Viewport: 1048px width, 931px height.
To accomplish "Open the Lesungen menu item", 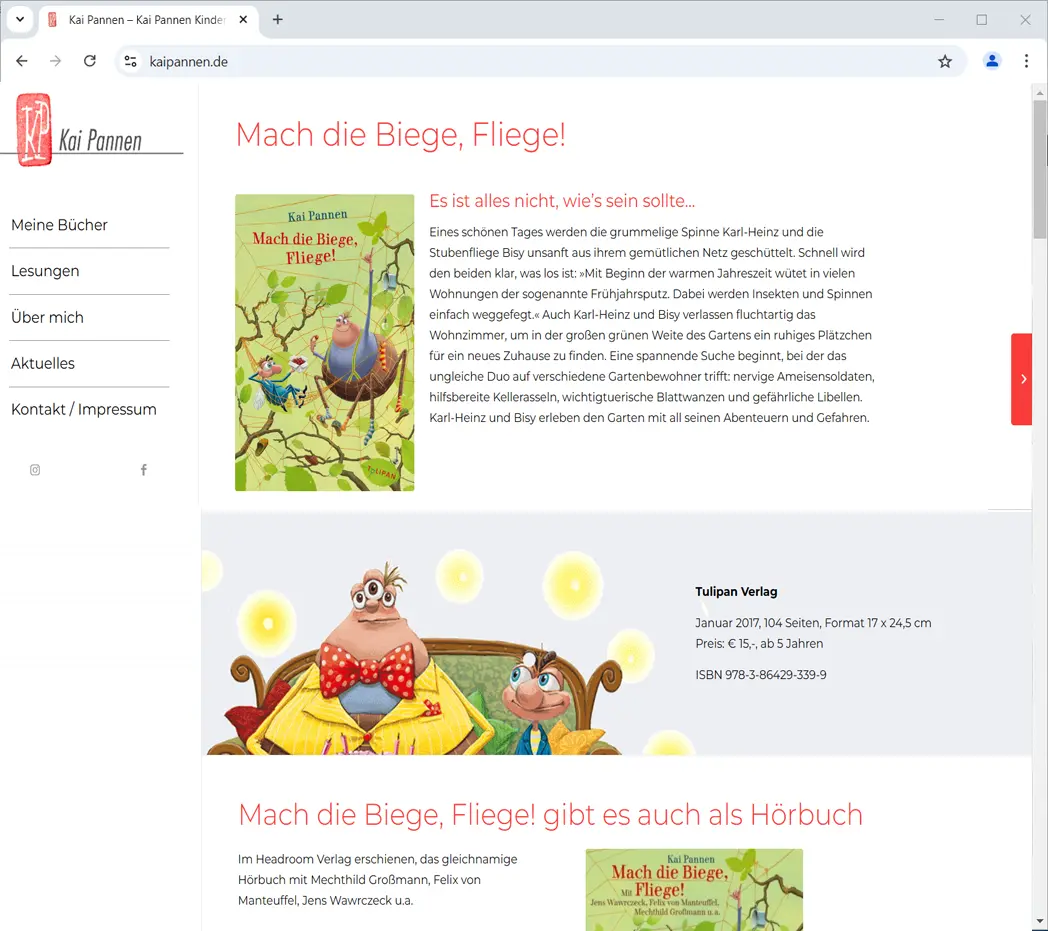I will tap(45, 271).
